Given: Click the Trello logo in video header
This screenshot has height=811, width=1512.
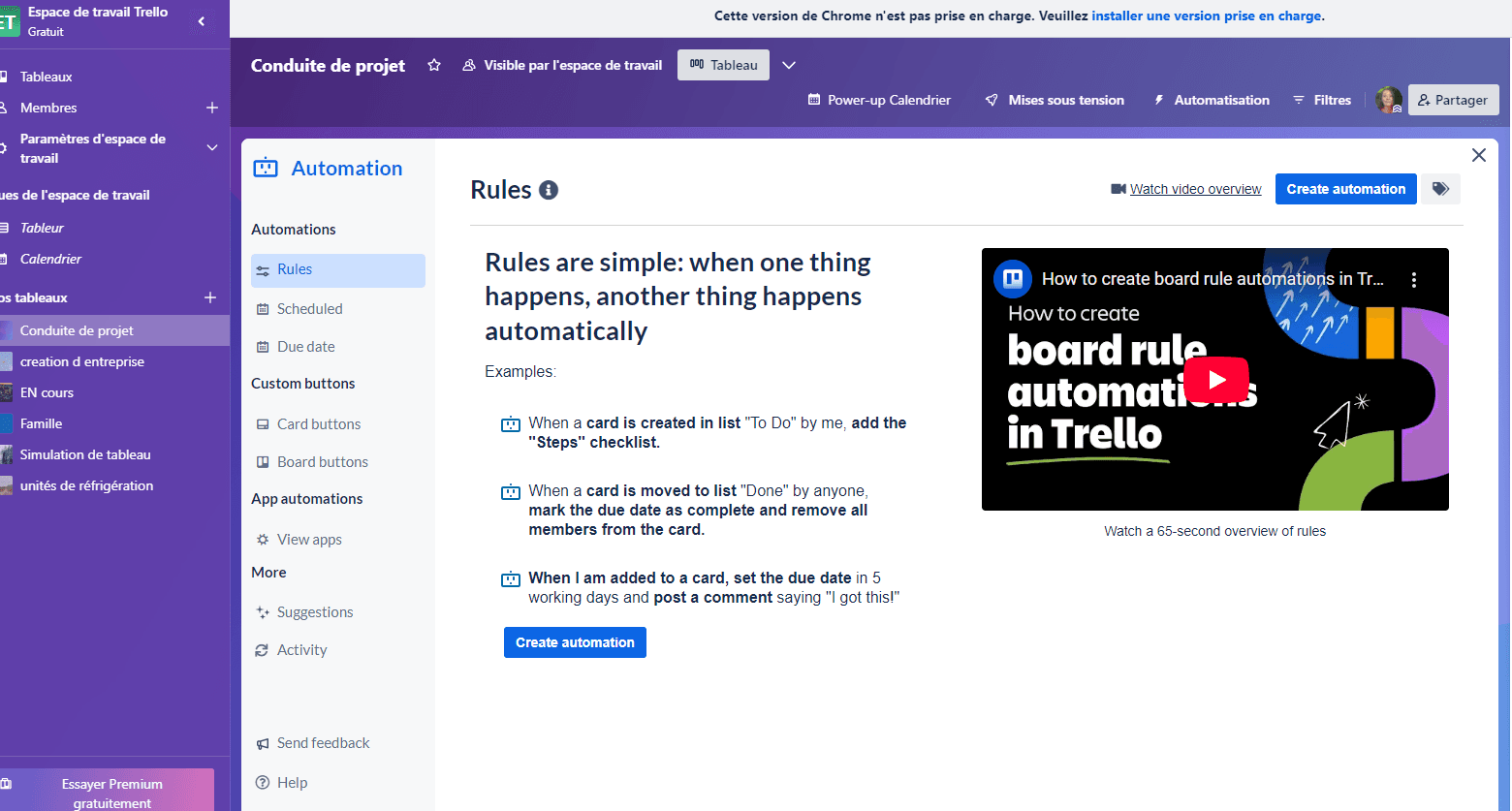Looking at the screenshot, I should (x=1013, y=279).
